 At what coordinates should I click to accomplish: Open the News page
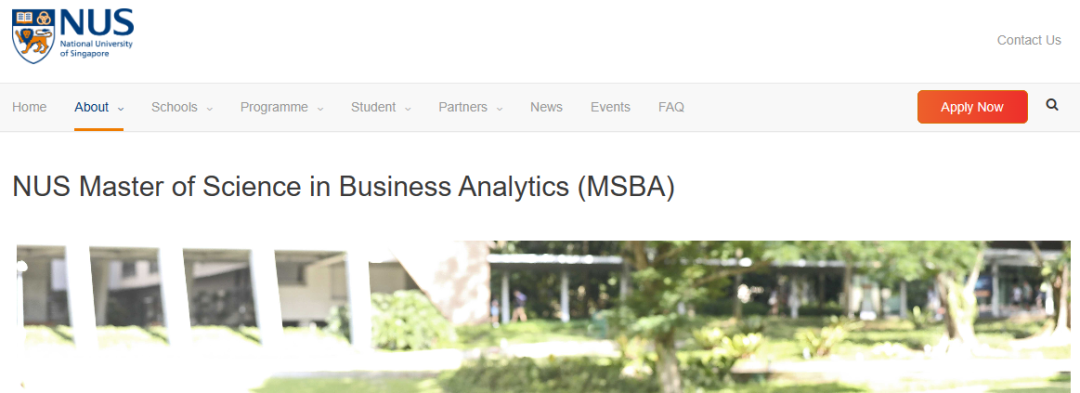click(546, 107)
